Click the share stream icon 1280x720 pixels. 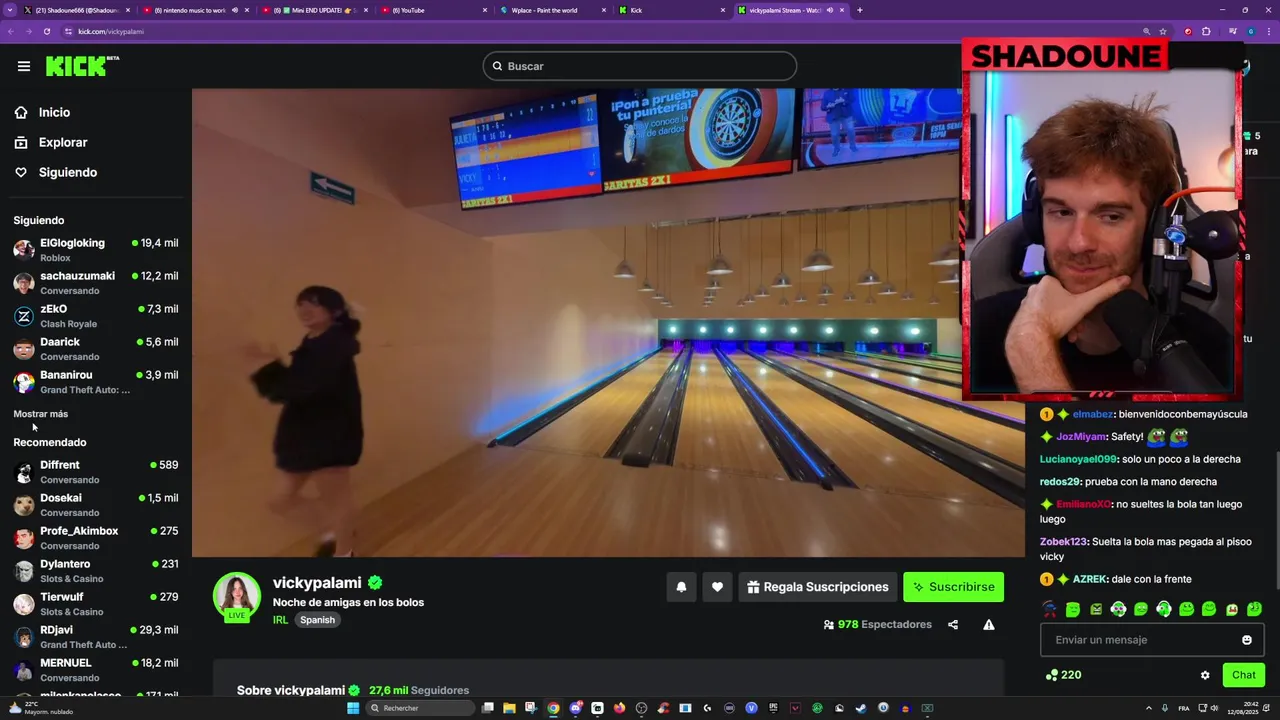pos(953,625)
